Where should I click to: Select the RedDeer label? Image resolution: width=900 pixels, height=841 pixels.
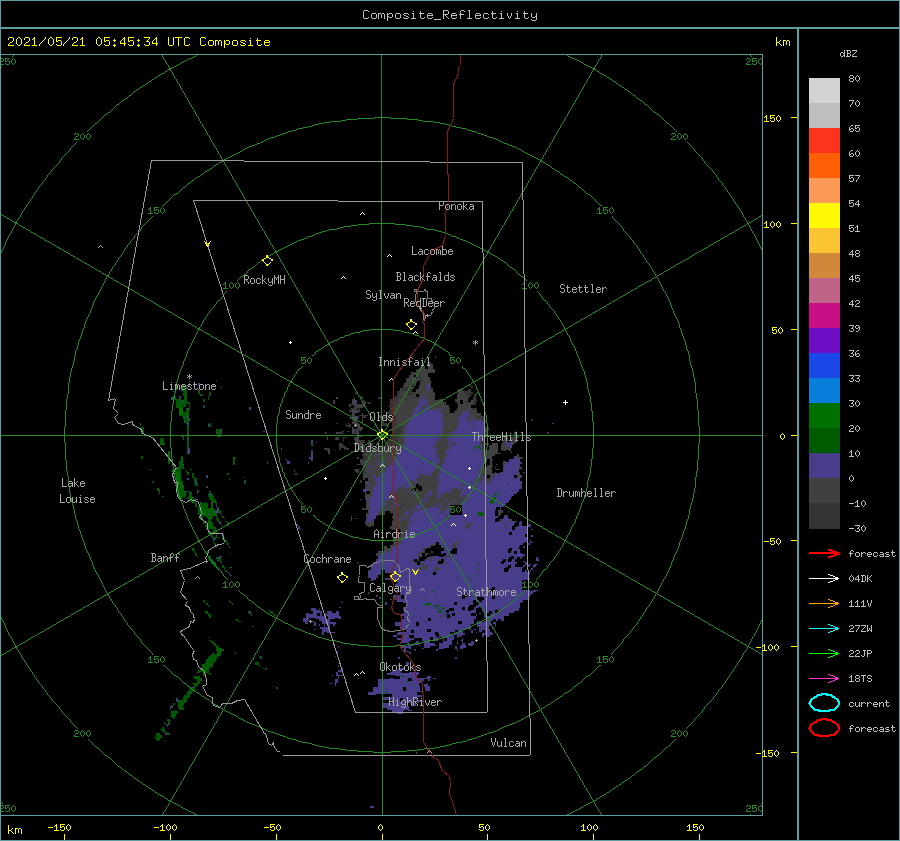(x=424, y=303)
